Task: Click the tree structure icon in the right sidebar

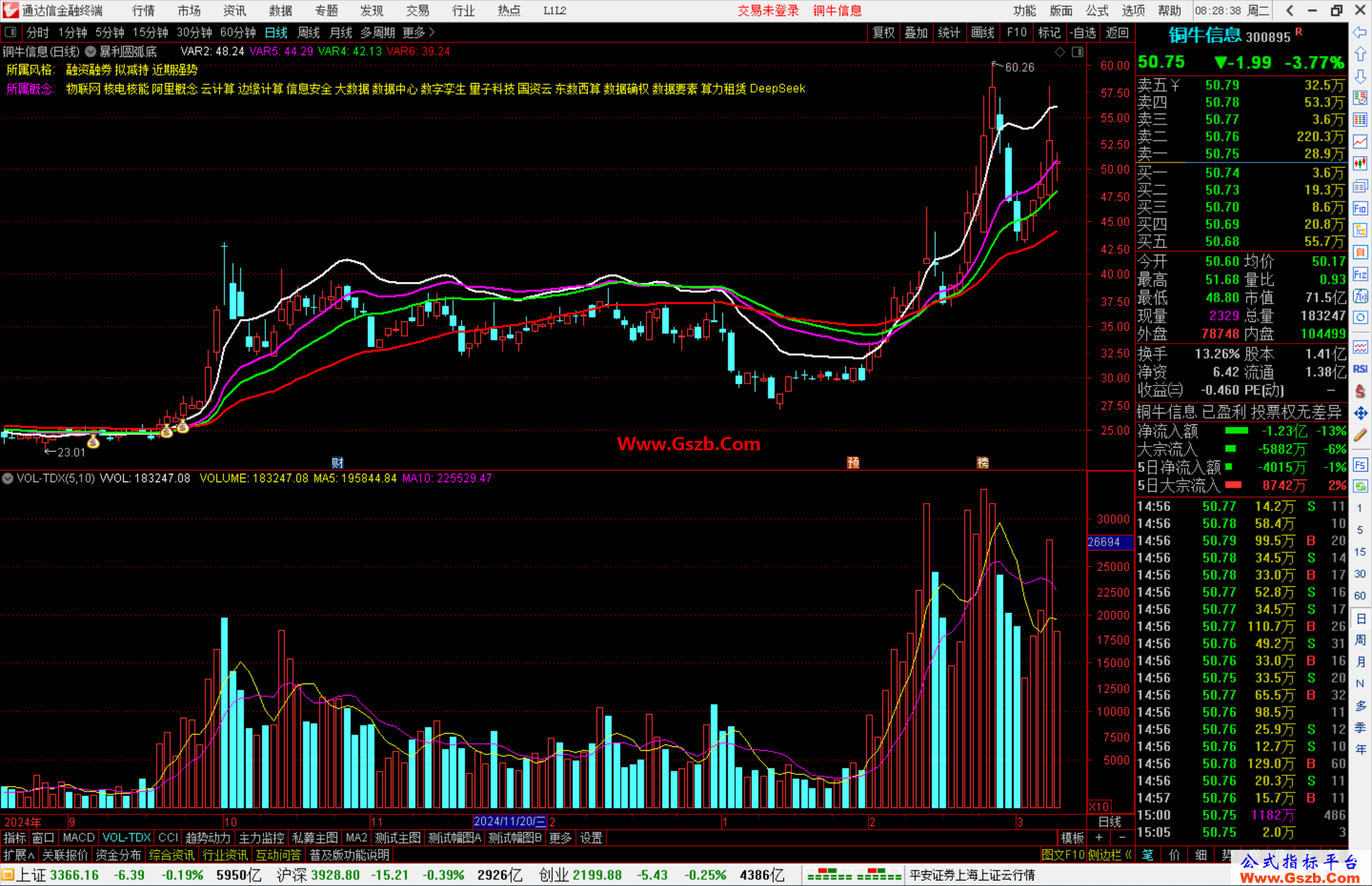Action: click(1360, 230)
